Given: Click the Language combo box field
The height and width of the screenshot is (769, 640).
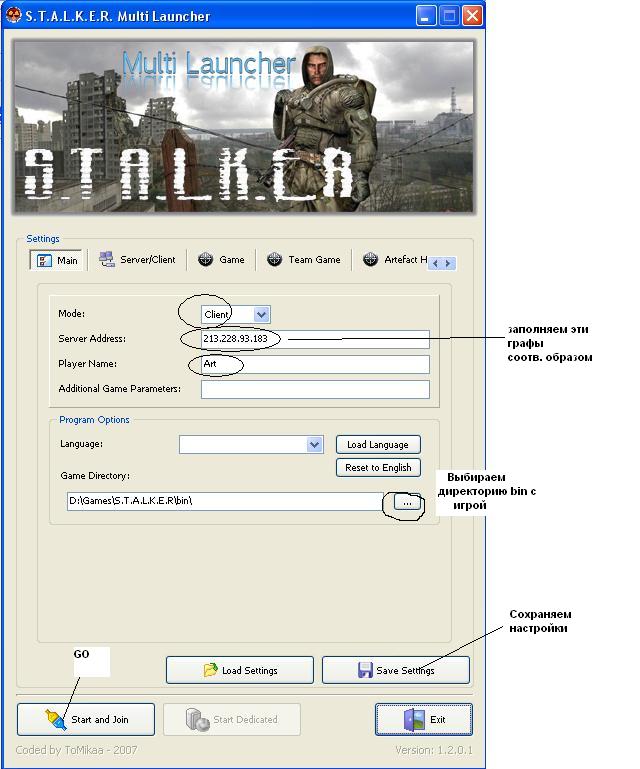Looking at the screenshot, I should [251, 445].
